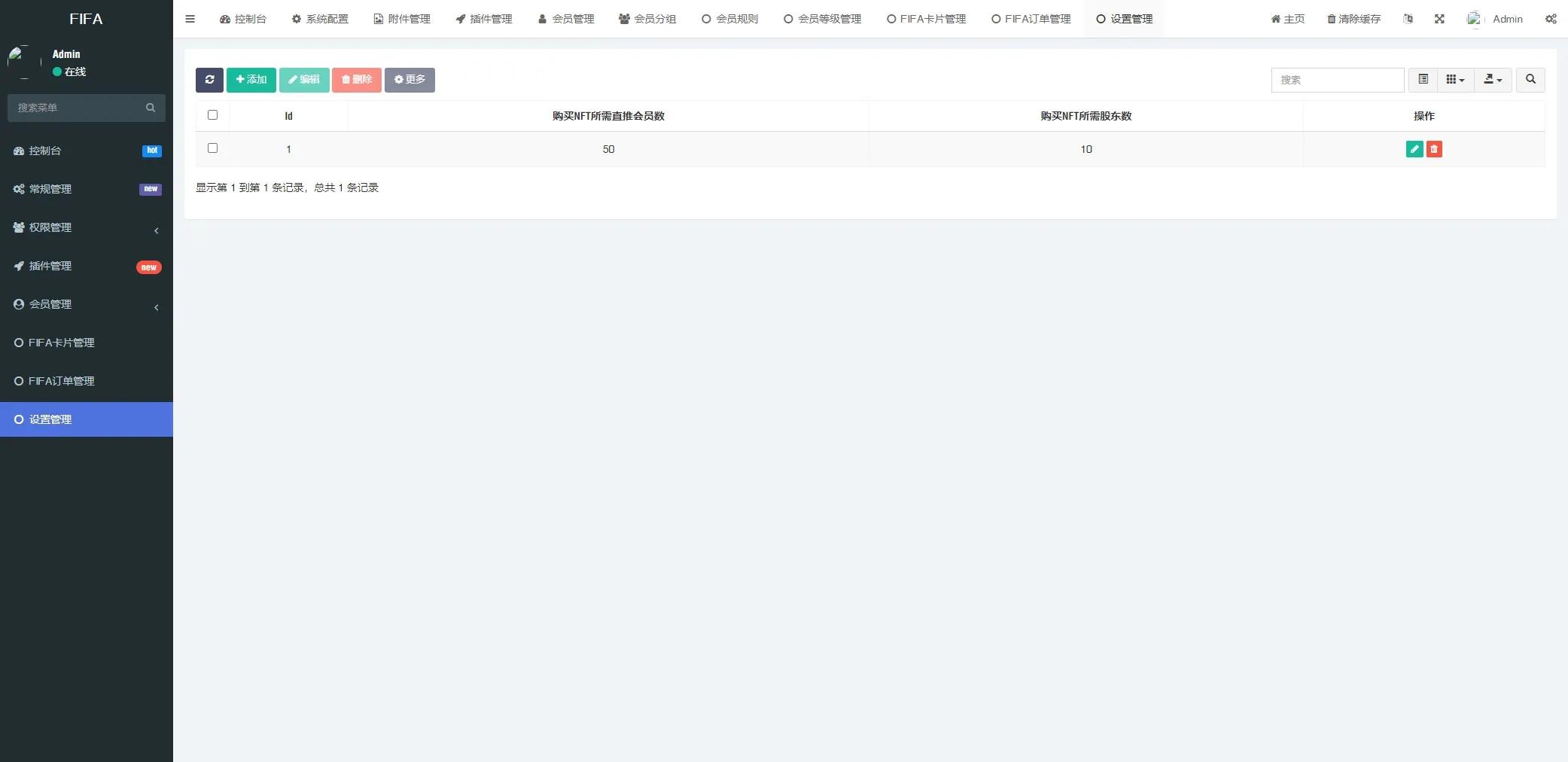Click the 操作 column header

tap(1424, 116)
